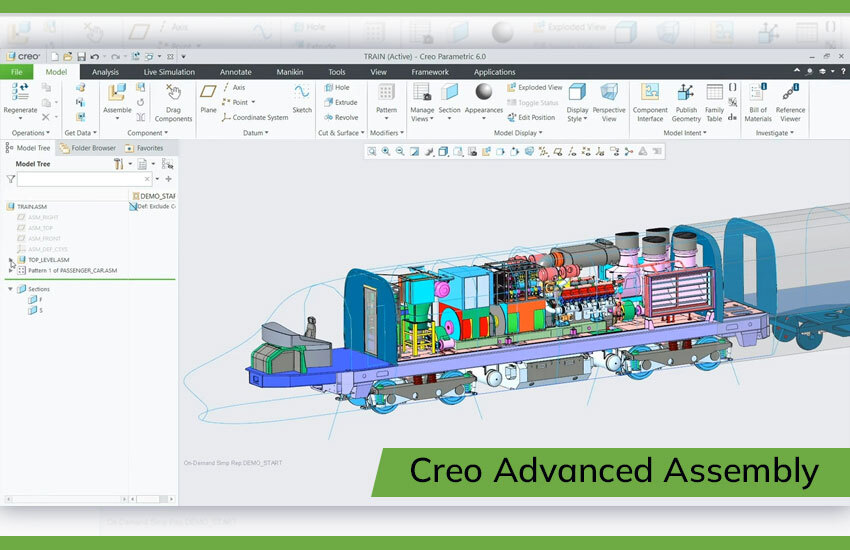Switch to the Manikin tab

tap(289, 72)
